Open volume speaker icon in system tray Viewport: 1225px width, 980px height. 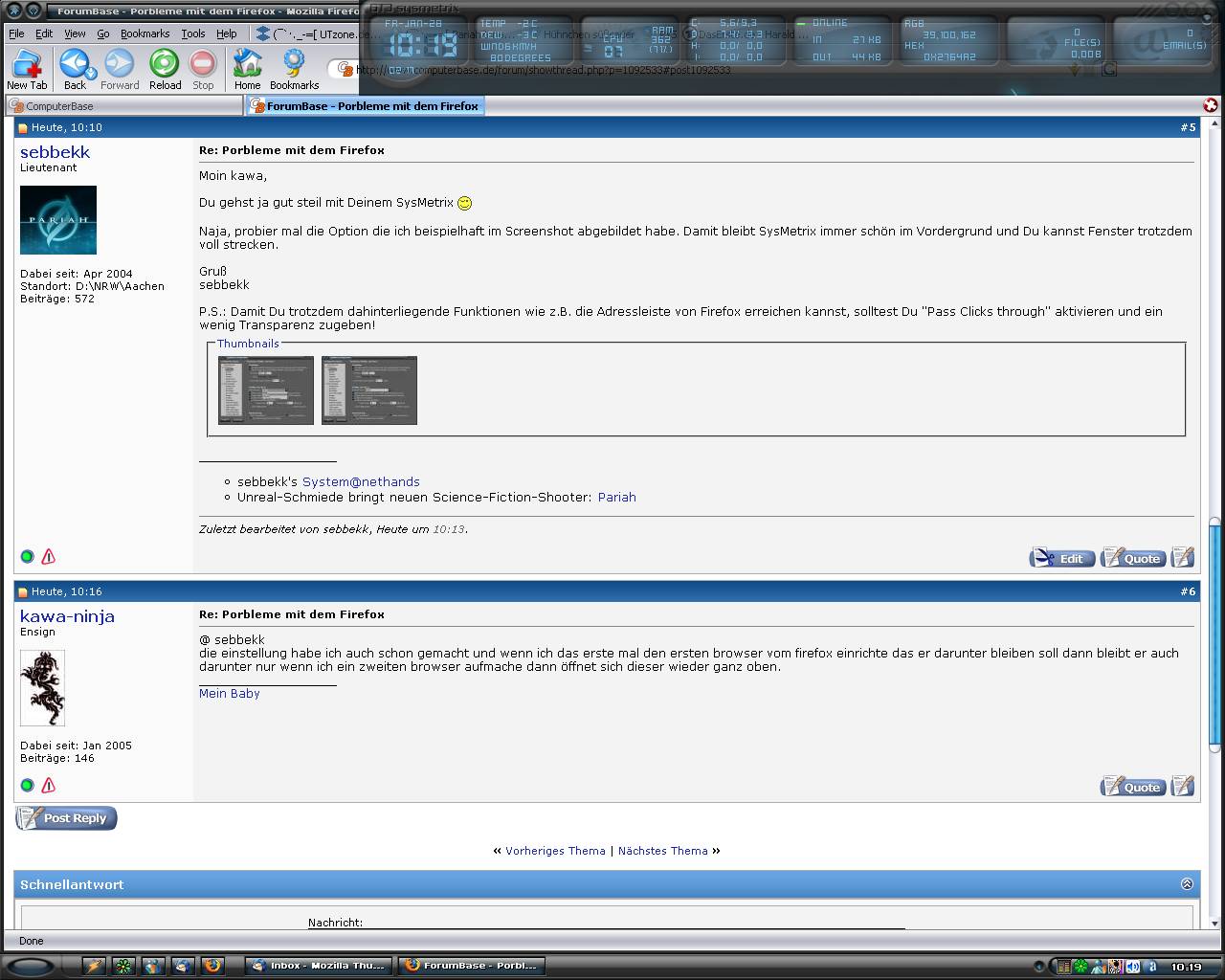tap(1132, 967)
